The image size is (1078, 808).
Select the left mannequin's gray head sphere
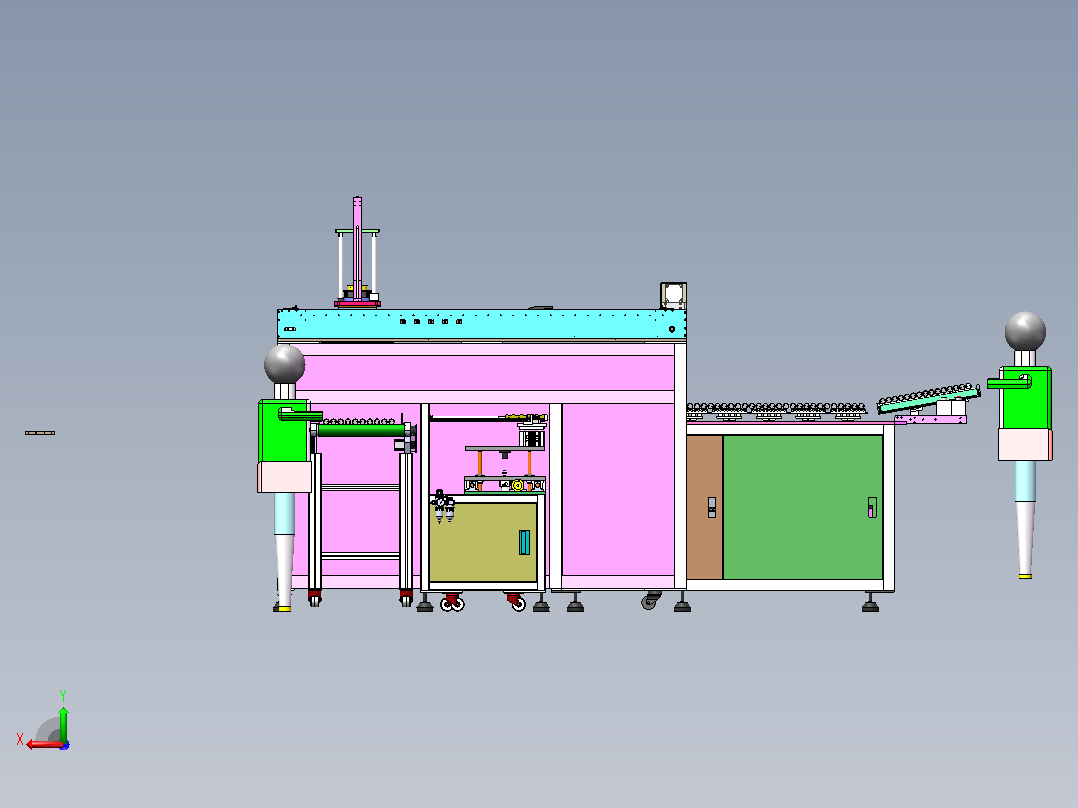coord(285,364)
